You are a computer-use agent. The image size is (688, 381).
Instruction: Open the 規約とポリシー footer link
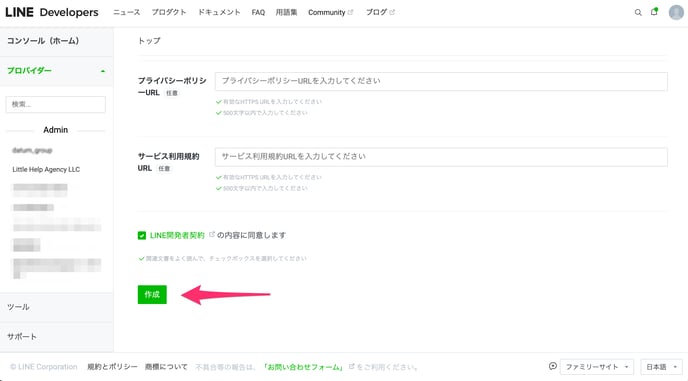(x=112, y=367)
